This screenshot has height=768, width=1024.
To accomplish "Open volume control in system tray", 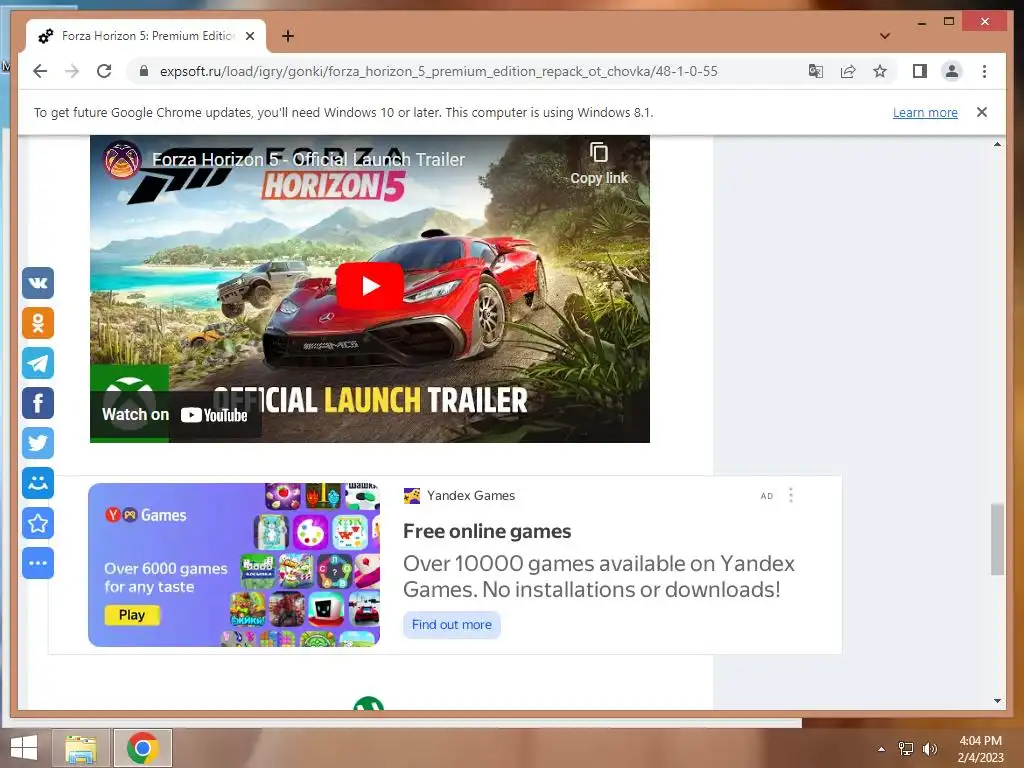I will pos(930,749).
